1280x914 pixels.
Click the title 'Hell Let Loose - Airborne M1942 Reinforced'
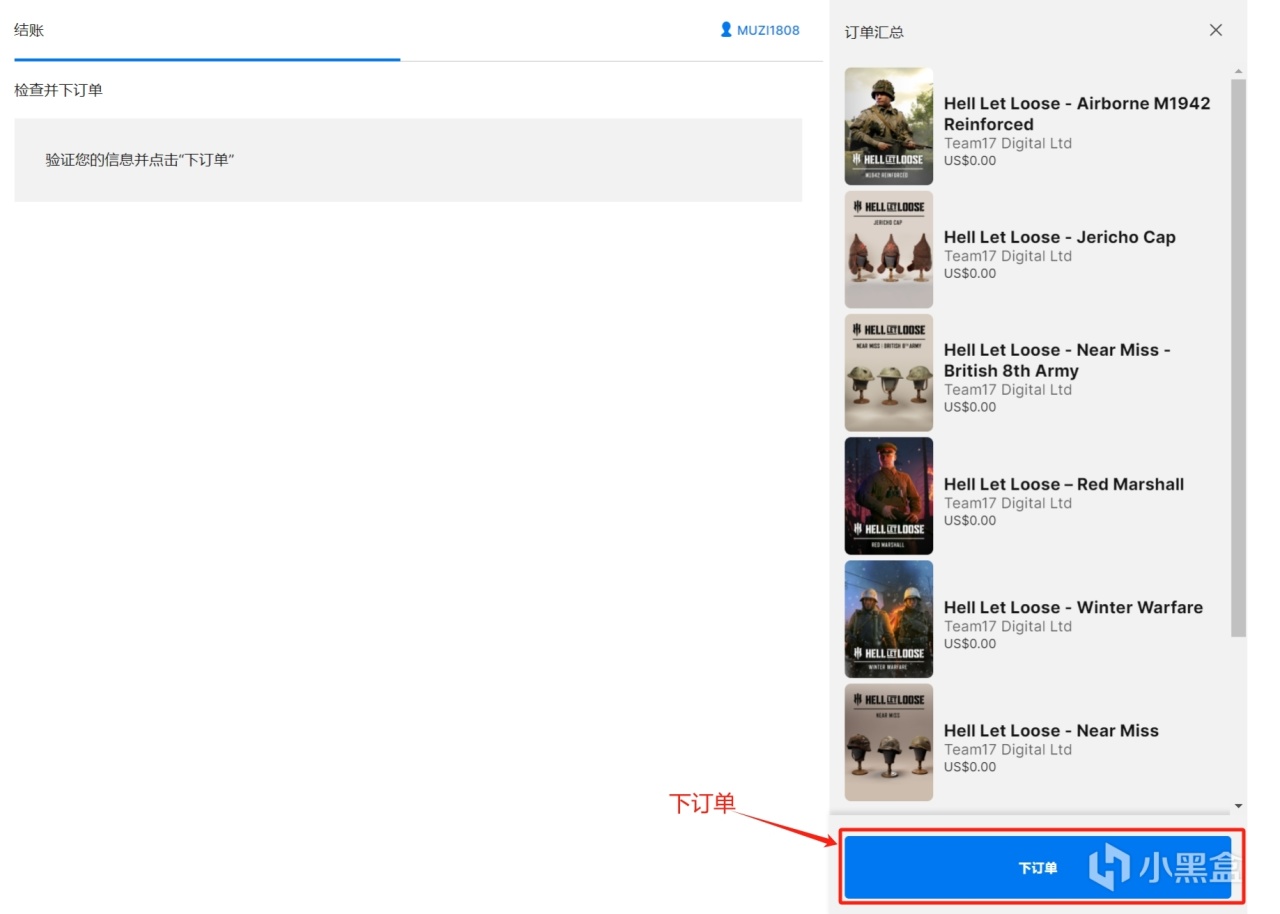coord(1077,114)
